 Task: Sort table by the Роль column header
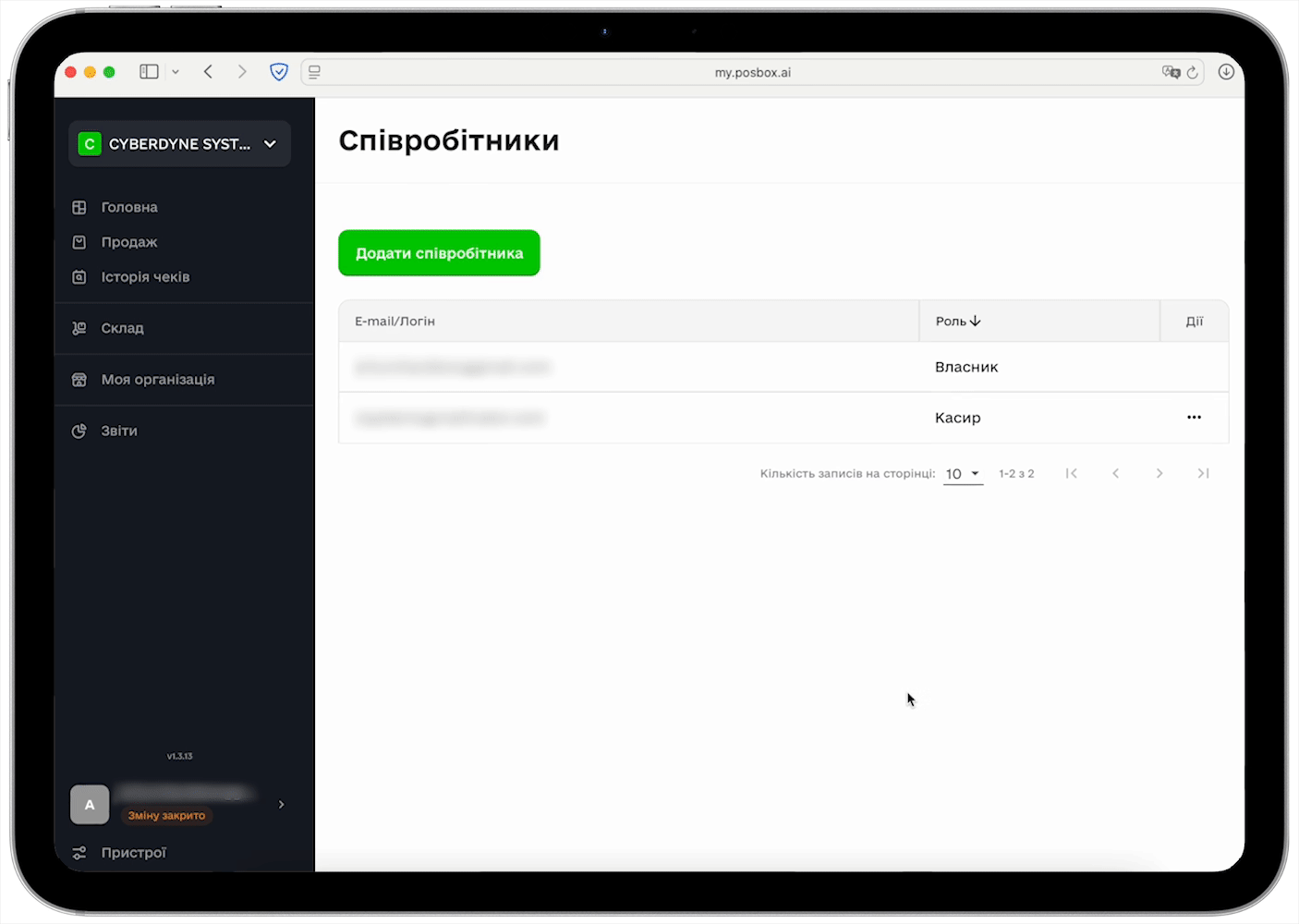tap(958, 322)
